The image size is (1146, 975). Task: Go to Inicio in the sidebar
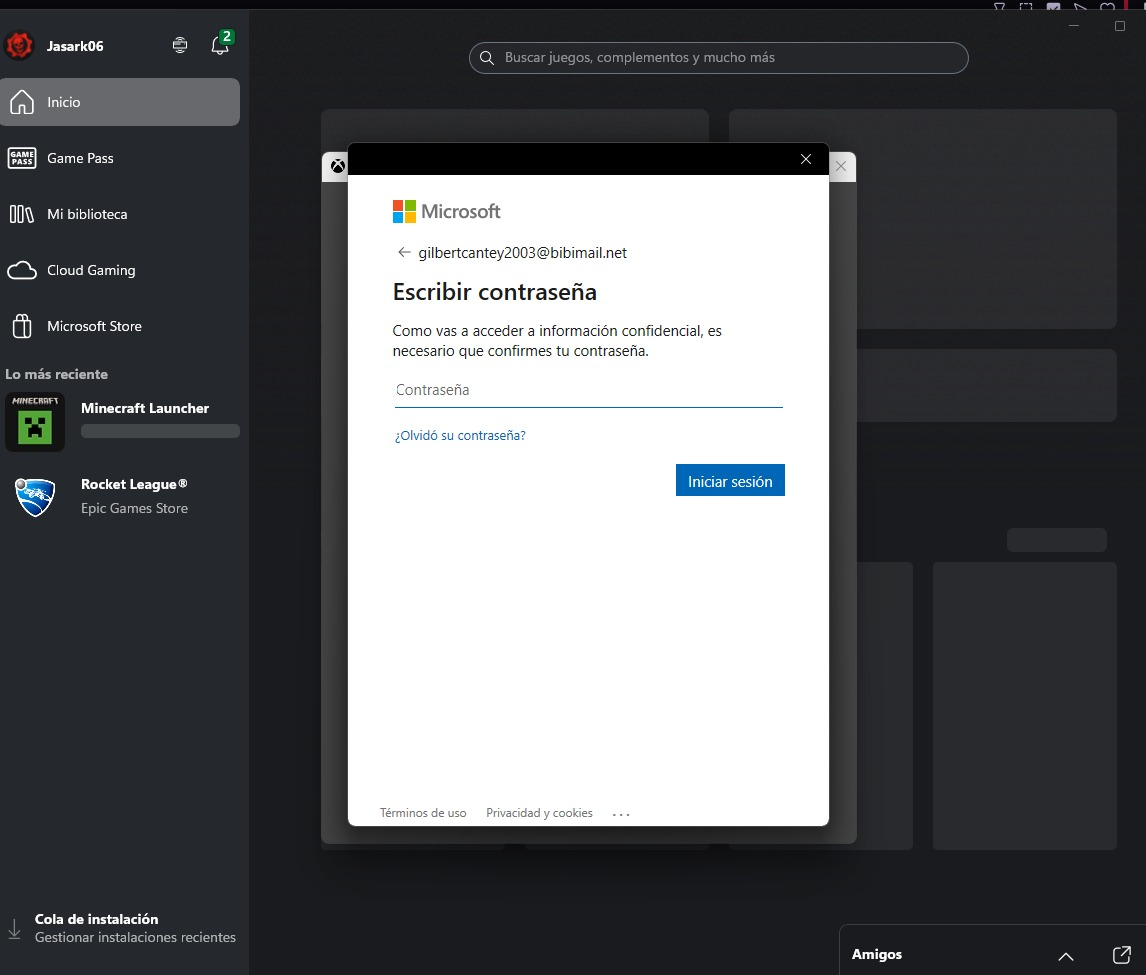(x=120, y=102)
